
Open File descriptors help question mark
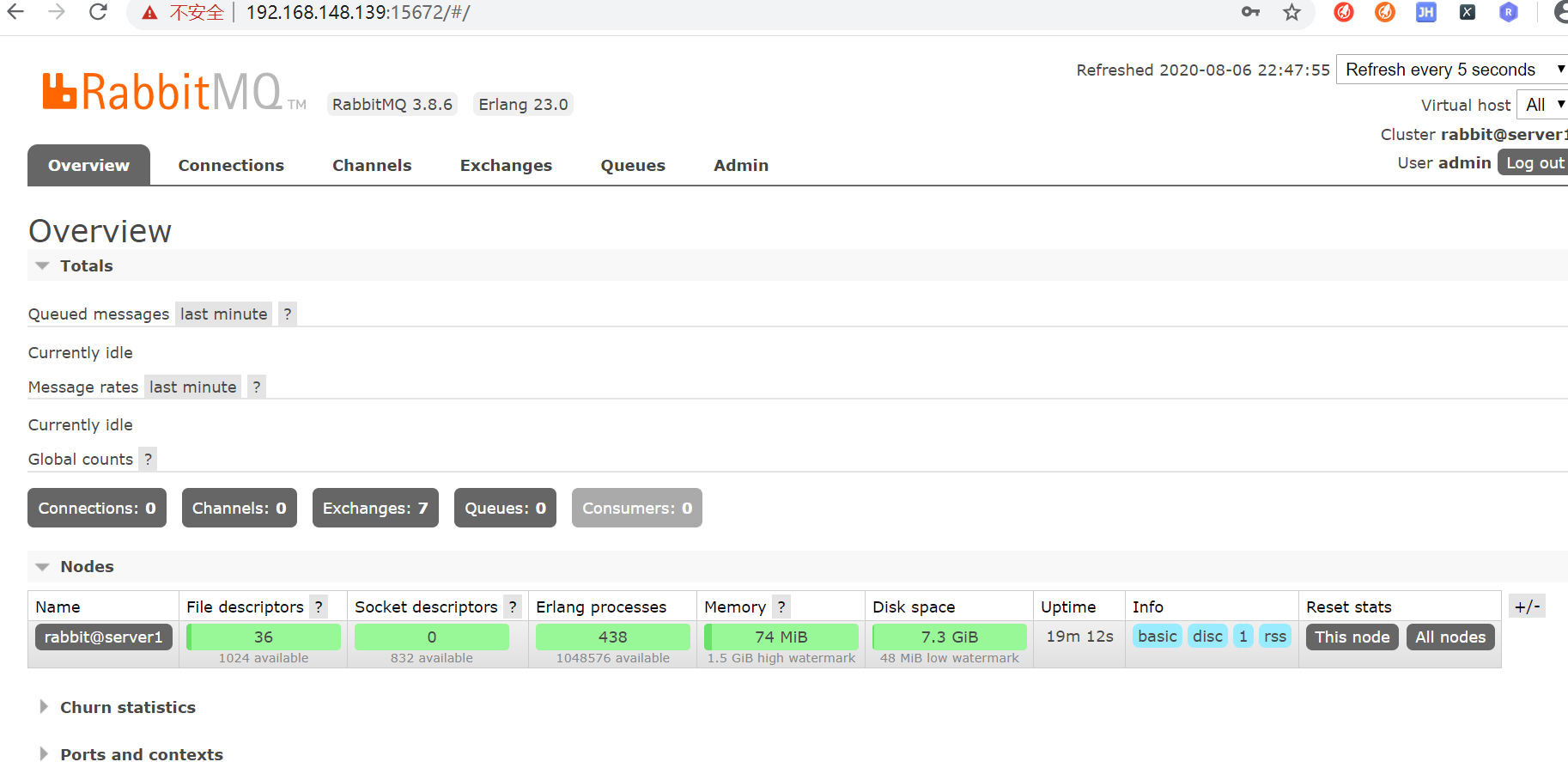click(x=319, y=607)
